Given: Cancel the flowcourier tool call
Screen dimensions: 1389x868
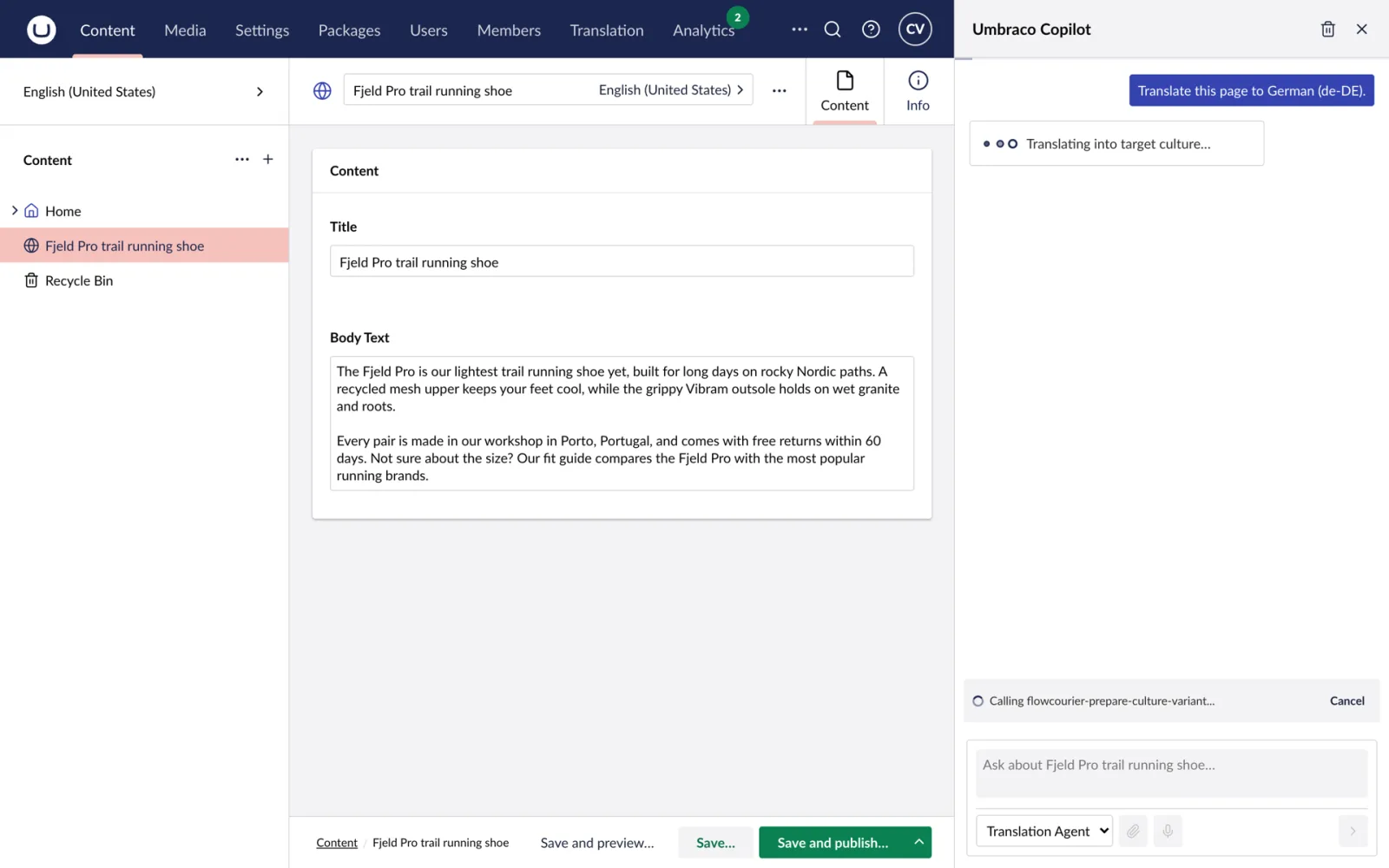Looking at the screenshot, I should (x=1346, y=700).
